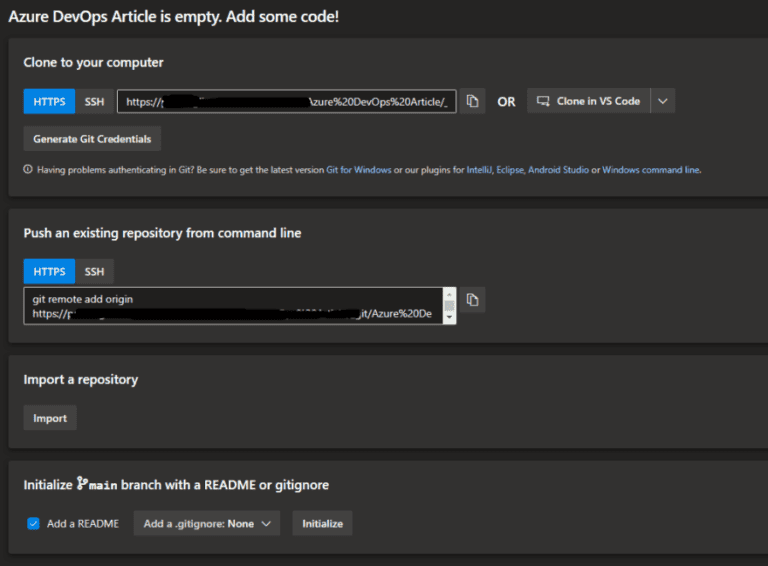Open the Add a .gitignore dropdown
Viewport: 768px width, 566px height.
coord(207,523)
